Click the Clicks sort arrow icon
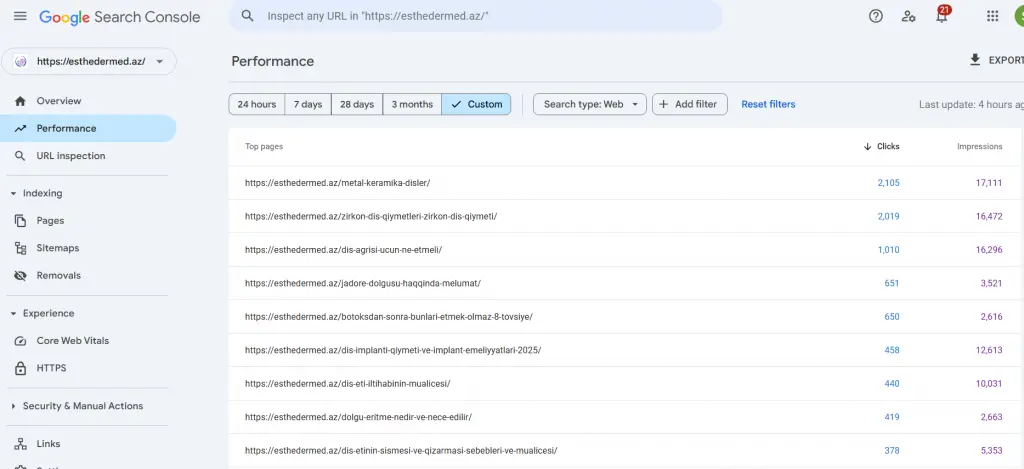Screen dimensions: 1024x469 point(867,146)
